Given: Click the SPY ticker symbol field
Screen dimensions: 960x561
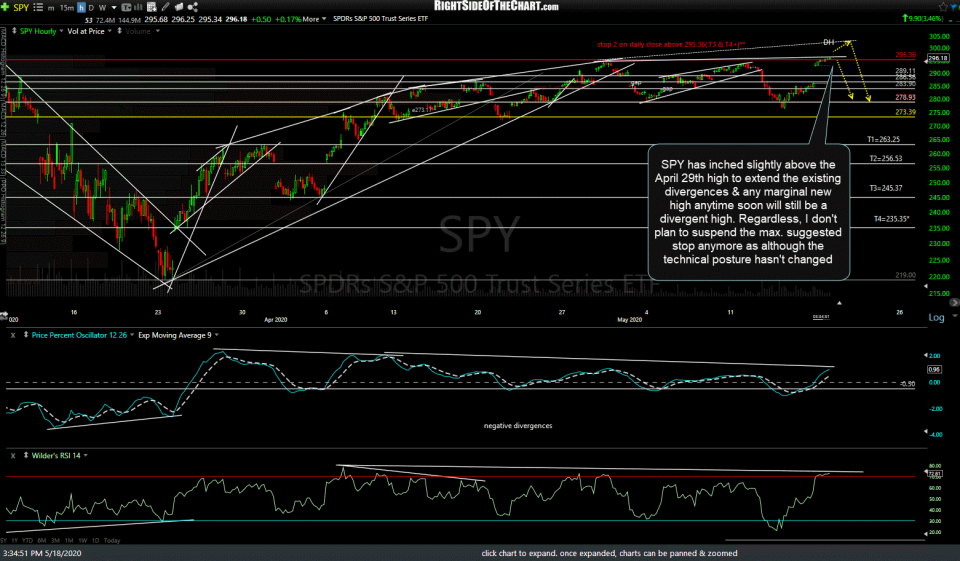Looking at the screenshot, I should click(21, 7).
